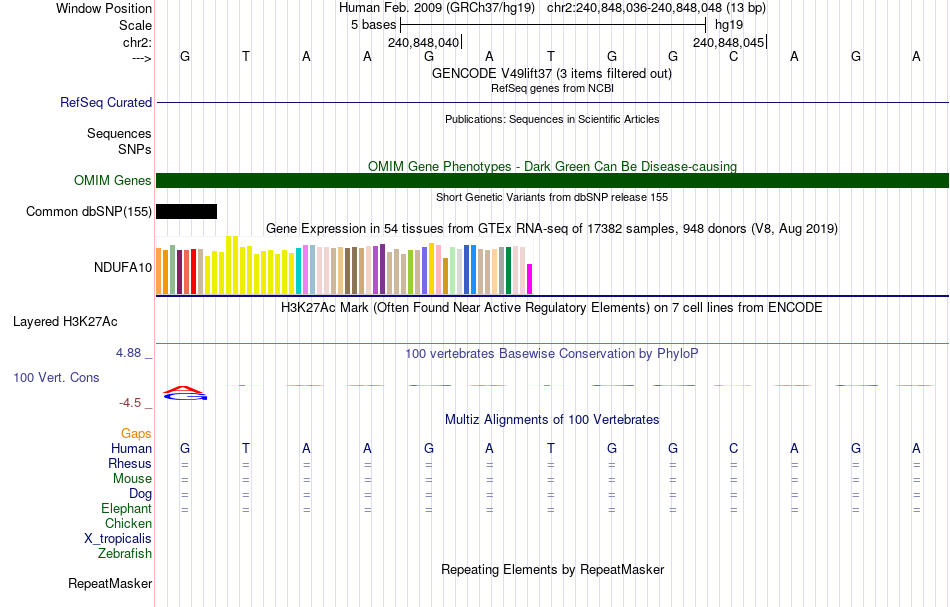Click the C base in ruler sequence
Screen dimensions: 950x607
734,56
